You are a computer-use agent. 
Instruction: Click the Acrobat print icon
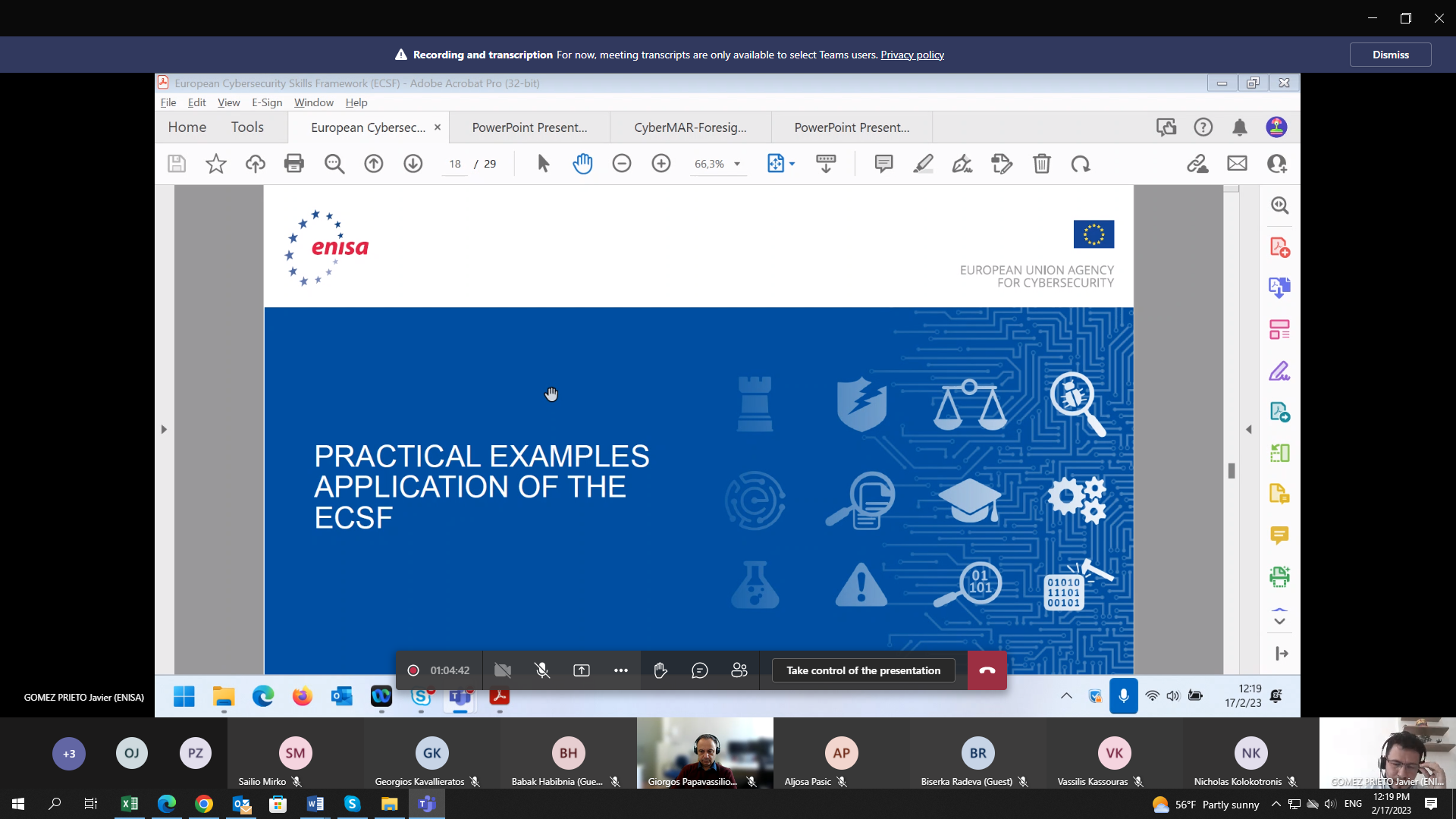pyautogui.click(x=294, y=164)
